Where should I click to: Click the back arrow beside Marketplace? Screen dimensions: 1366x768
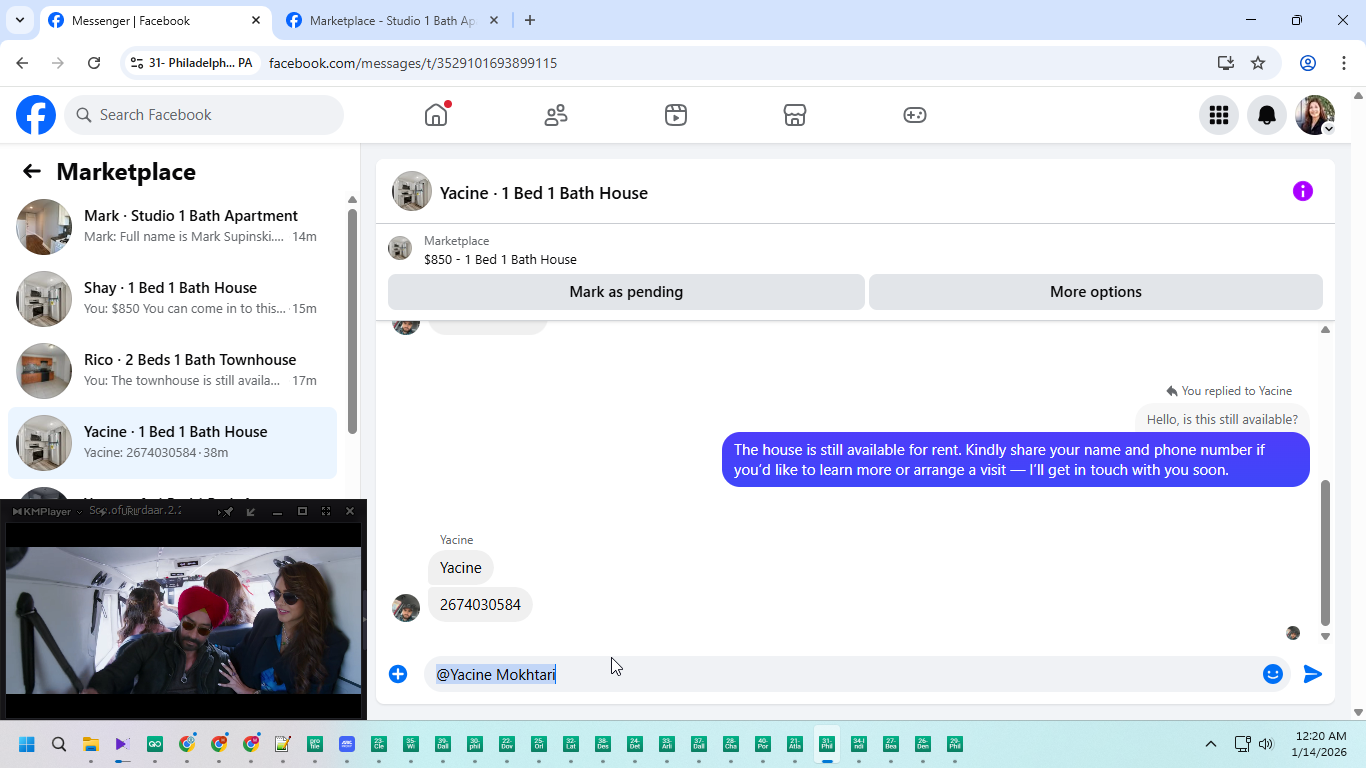(x=32, y=171)
